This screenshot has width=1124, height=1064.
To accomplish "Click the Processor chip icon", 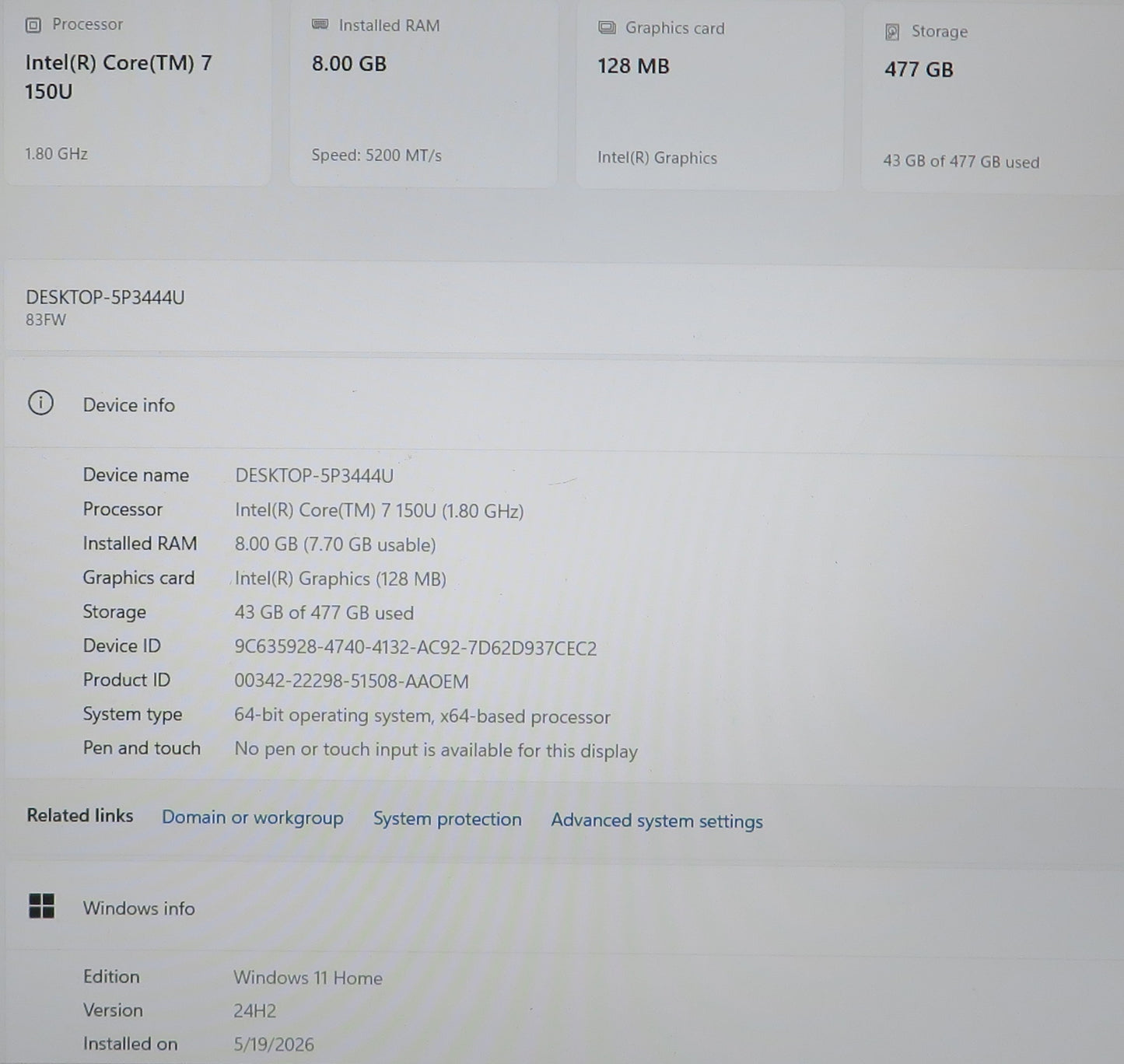I will 33,25.
